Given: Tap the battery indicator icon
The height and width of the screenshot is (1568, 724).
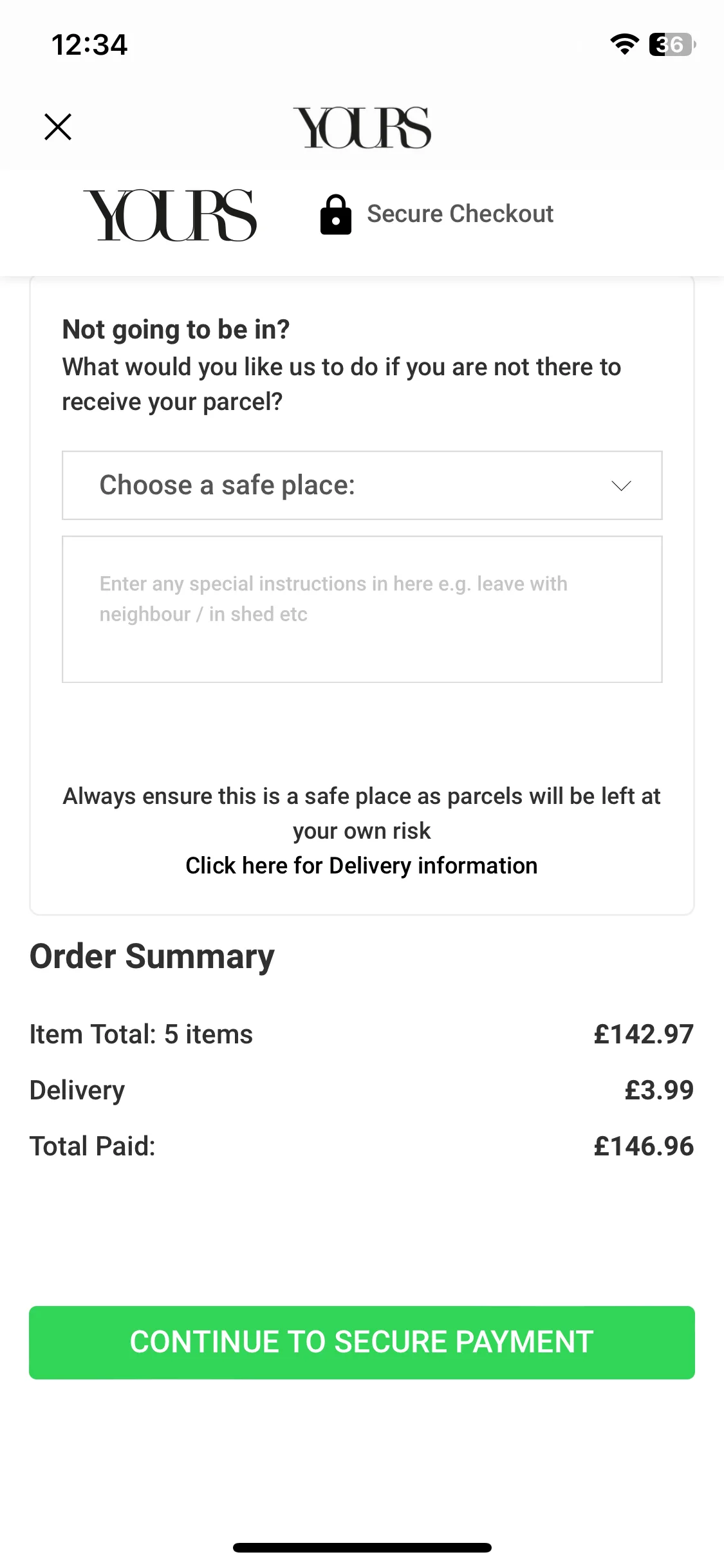Looking at the screenshot, I should pos(673,44).
